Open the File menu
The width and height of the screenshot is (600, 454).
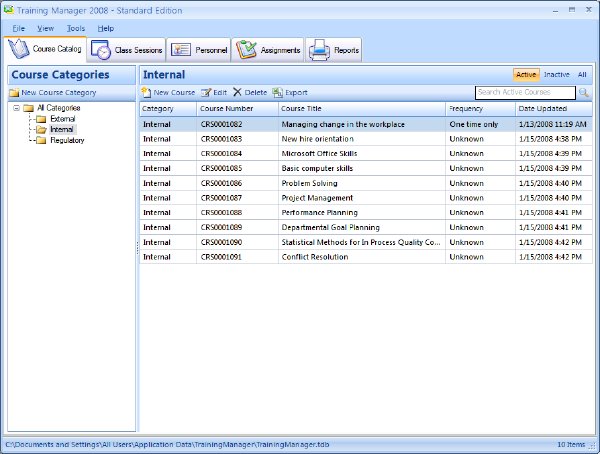point(18,28)
